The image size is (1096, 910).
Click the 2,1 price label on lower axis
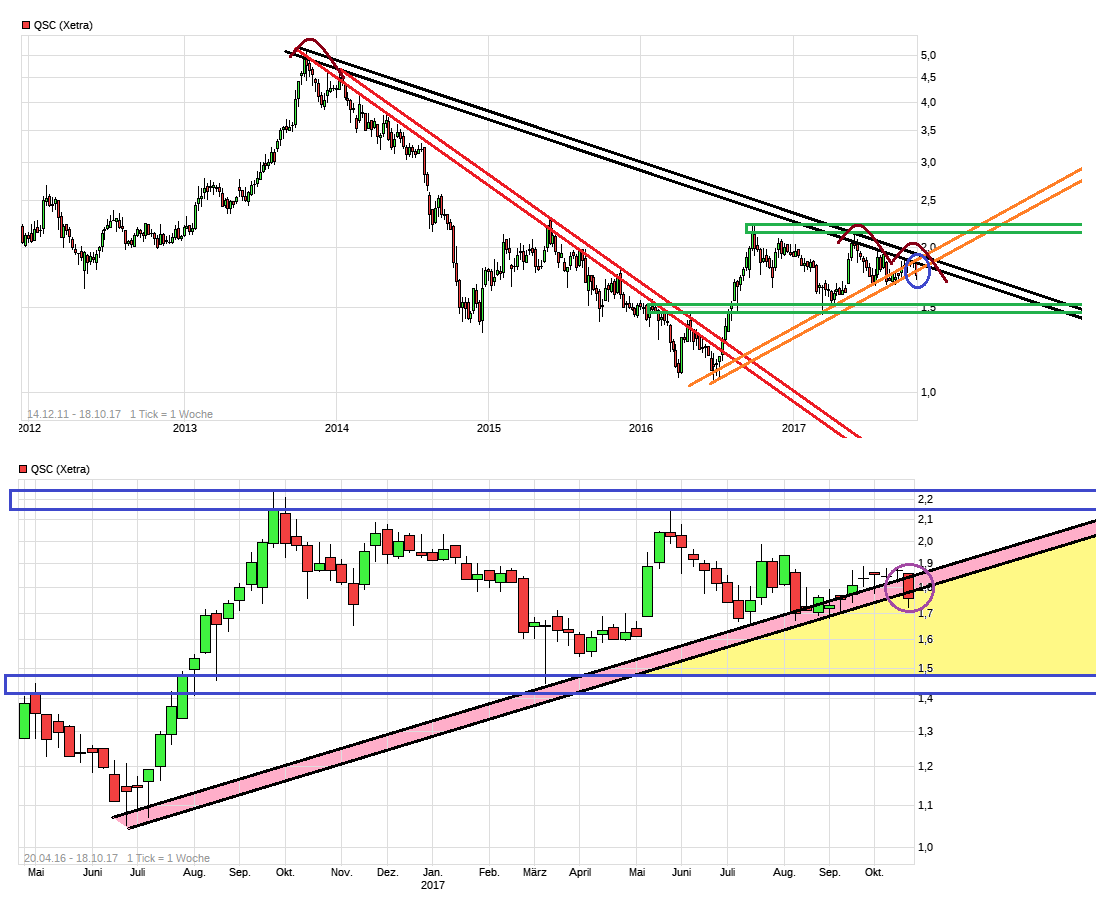[x=925, y=519]
